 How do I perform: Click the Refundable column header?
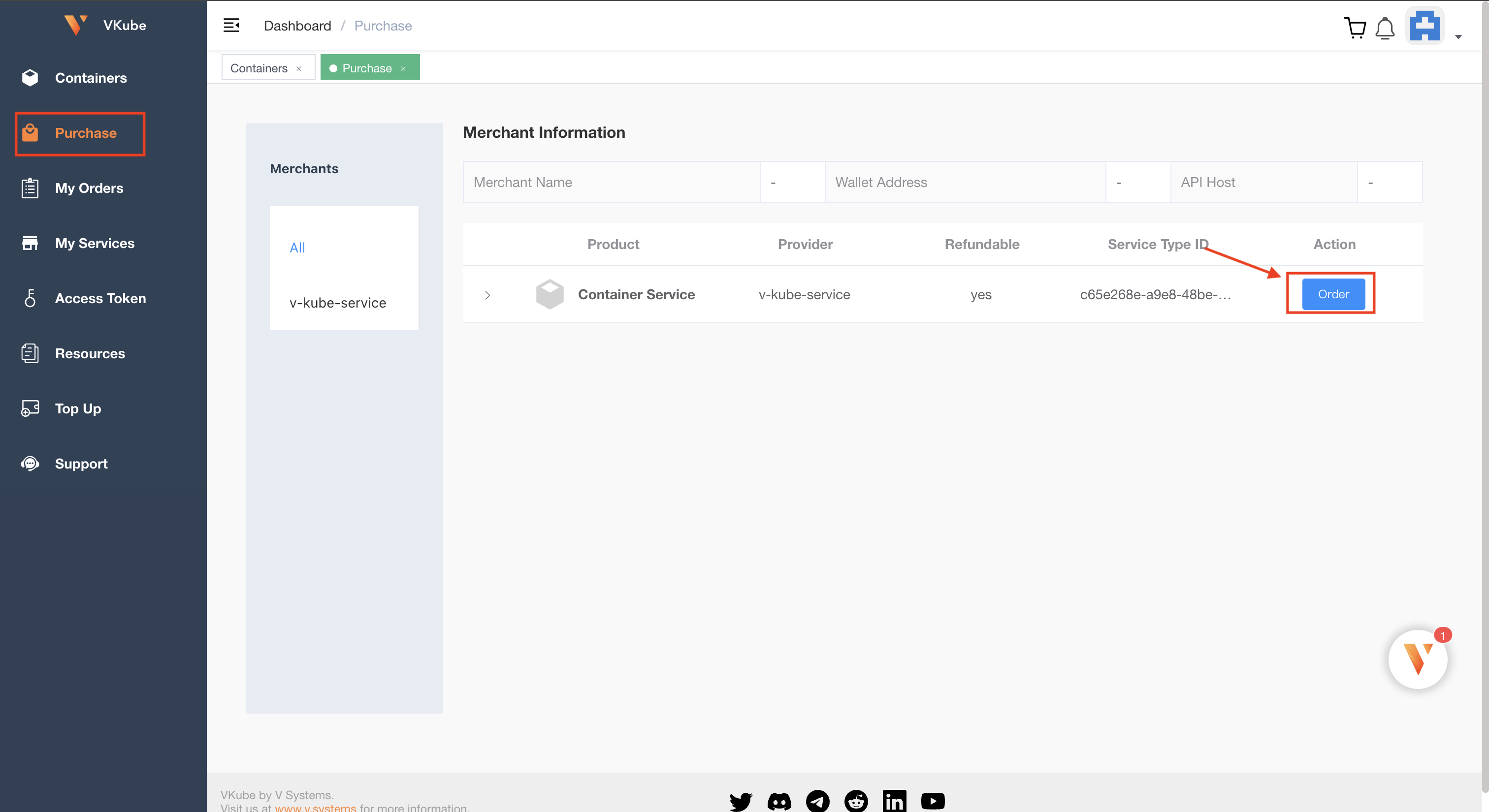[982, 244]
